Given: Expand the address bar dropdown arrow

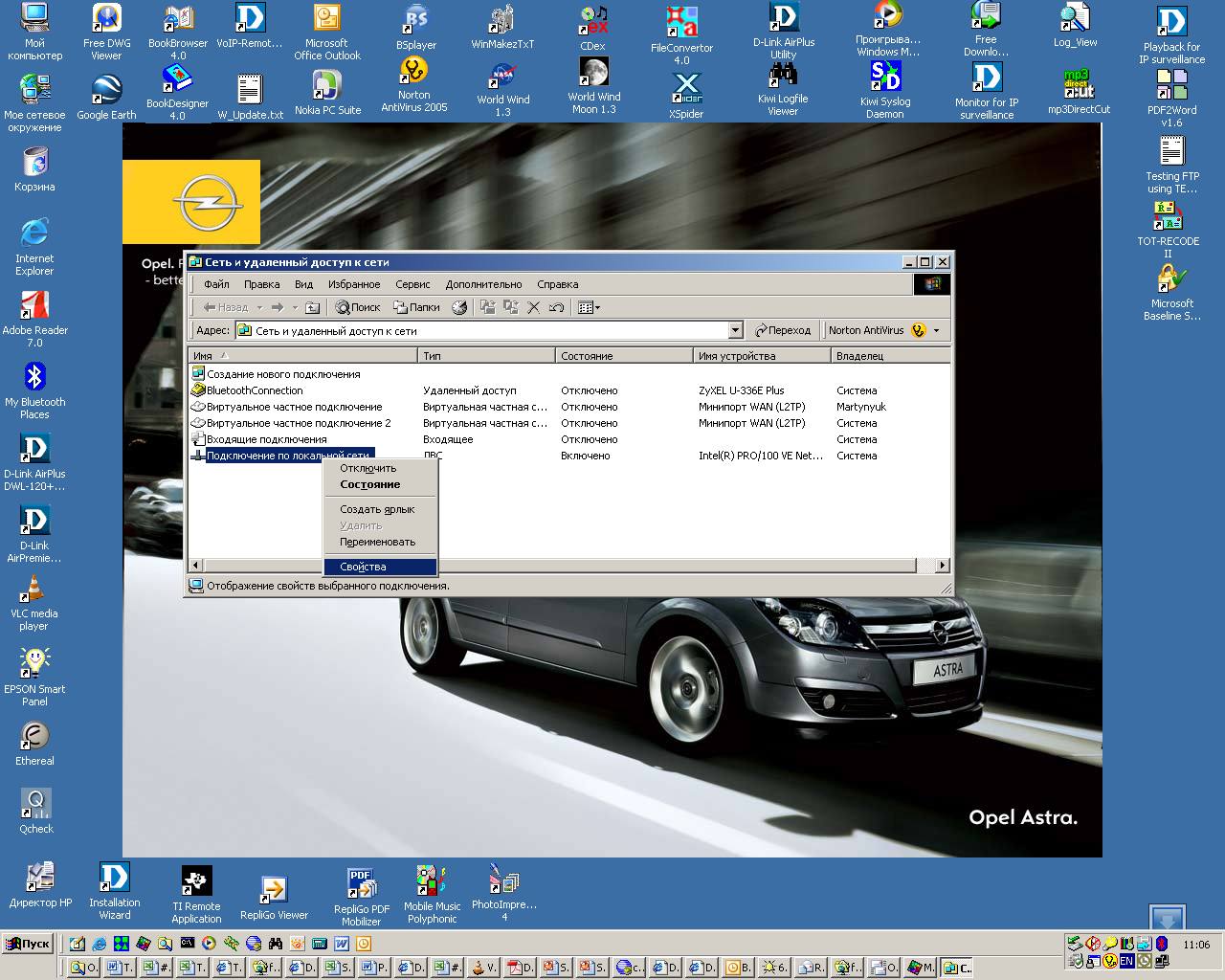Looking at the screenshot, I should click(735, 330).
